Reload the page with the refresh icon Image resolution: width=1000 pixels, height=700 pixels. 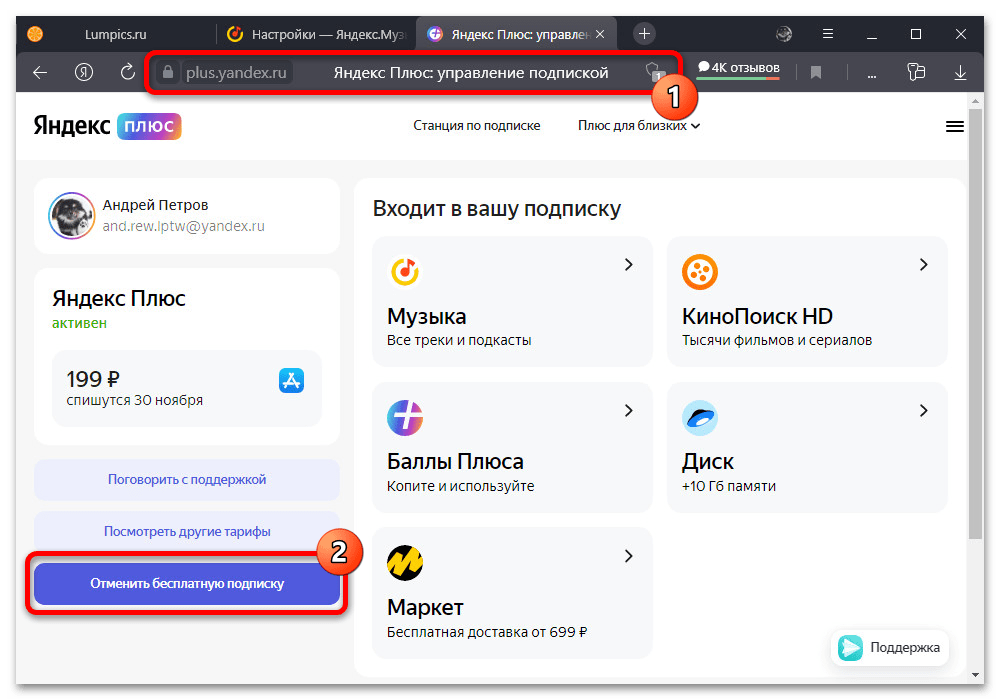pyautogui.click(x=127, y=72)
